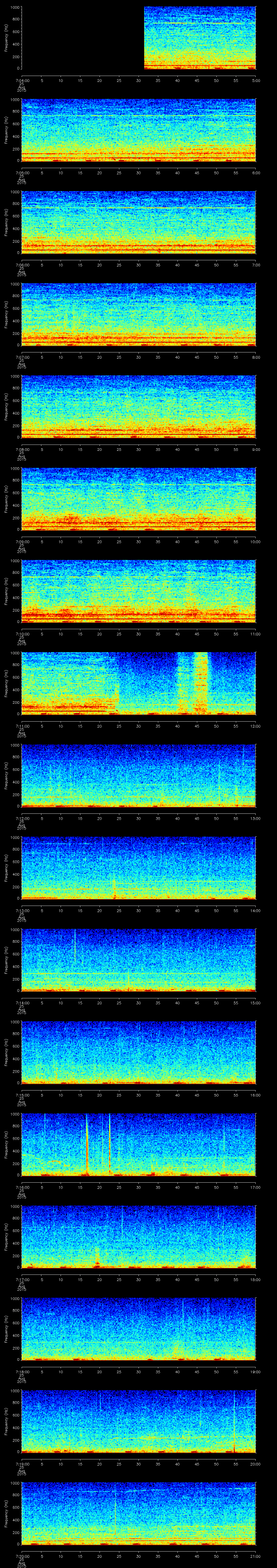Screen dimensions: 277x1568
Task: Click the Frequency (Hz) axis label of 7:04 panel
Action: pos(6,38)
